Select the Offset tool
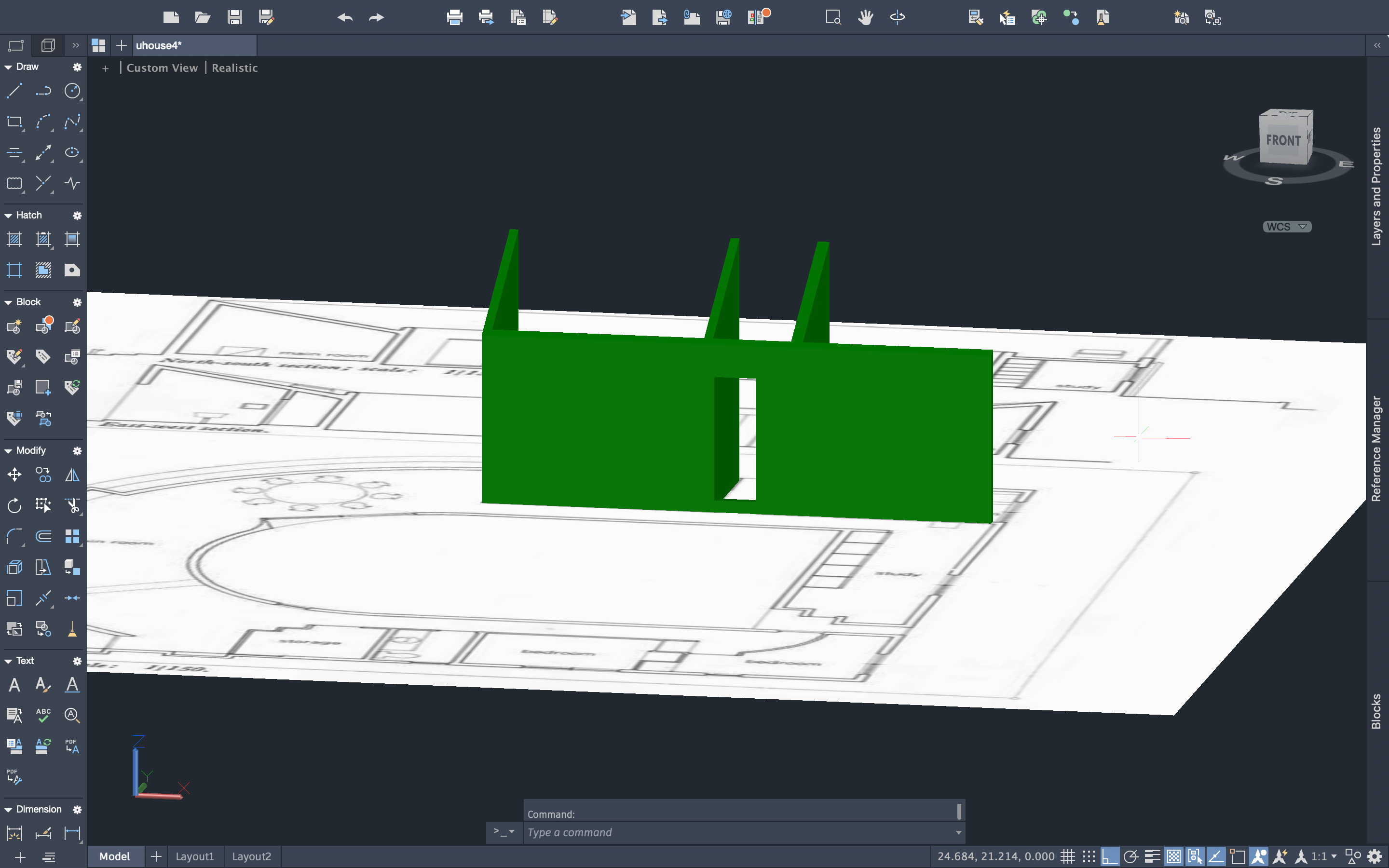The width and height of the screenshot is (1389, 868). point(43,537)
